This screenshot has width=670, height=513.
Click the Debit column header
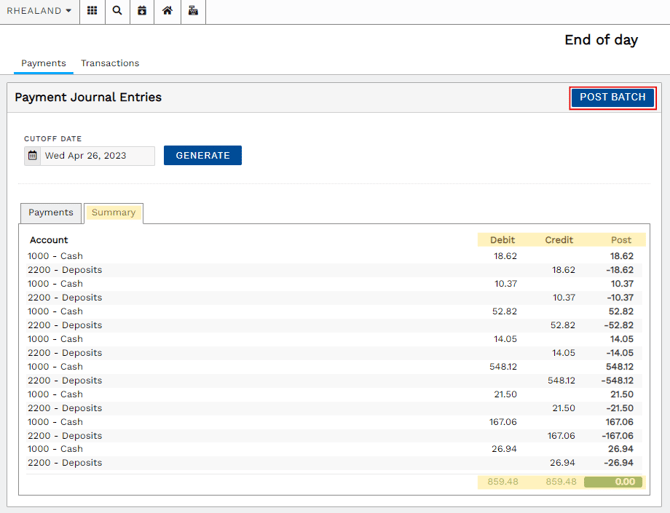[x=502, y=240]
